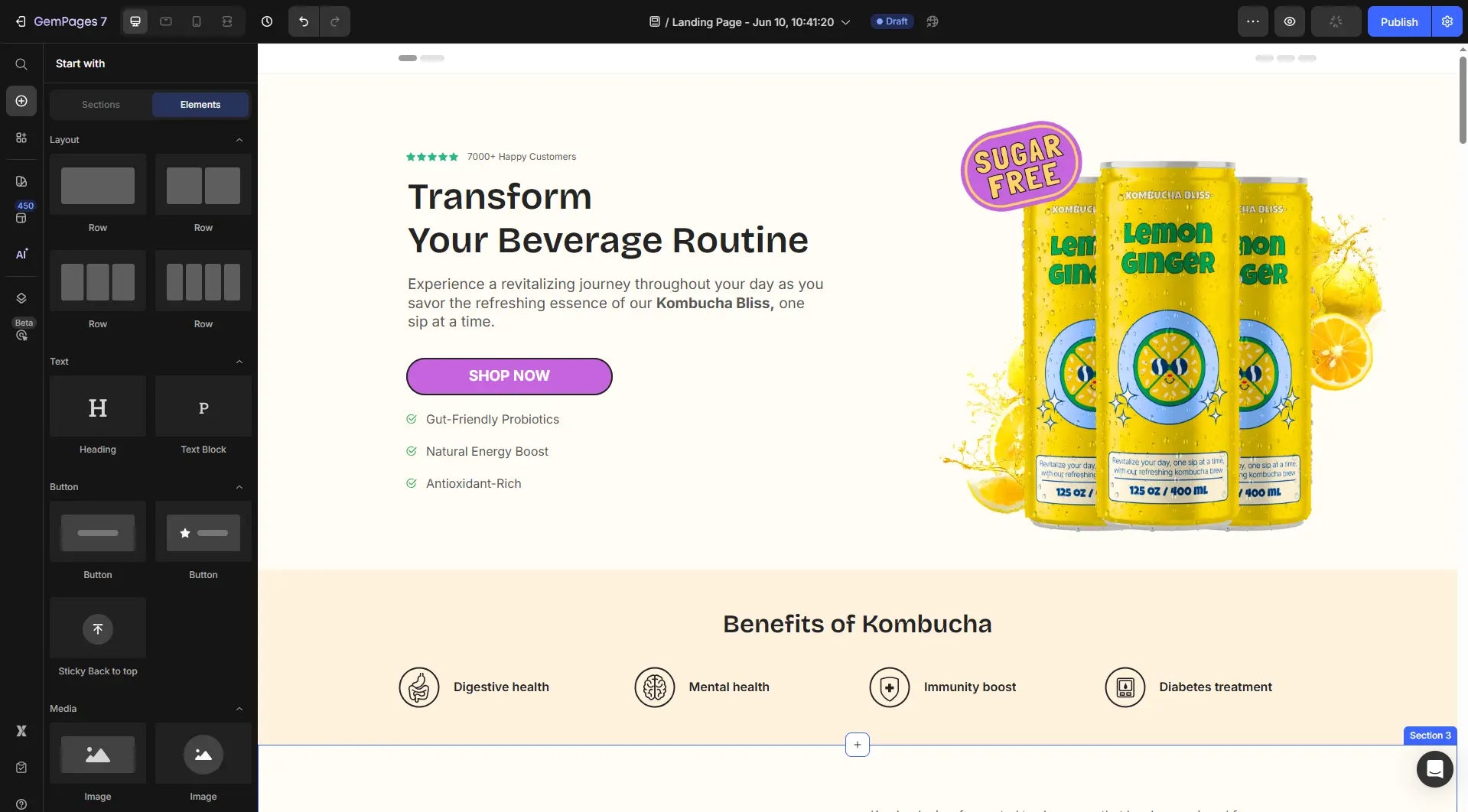Click the loading save button

coord(1336,21)
